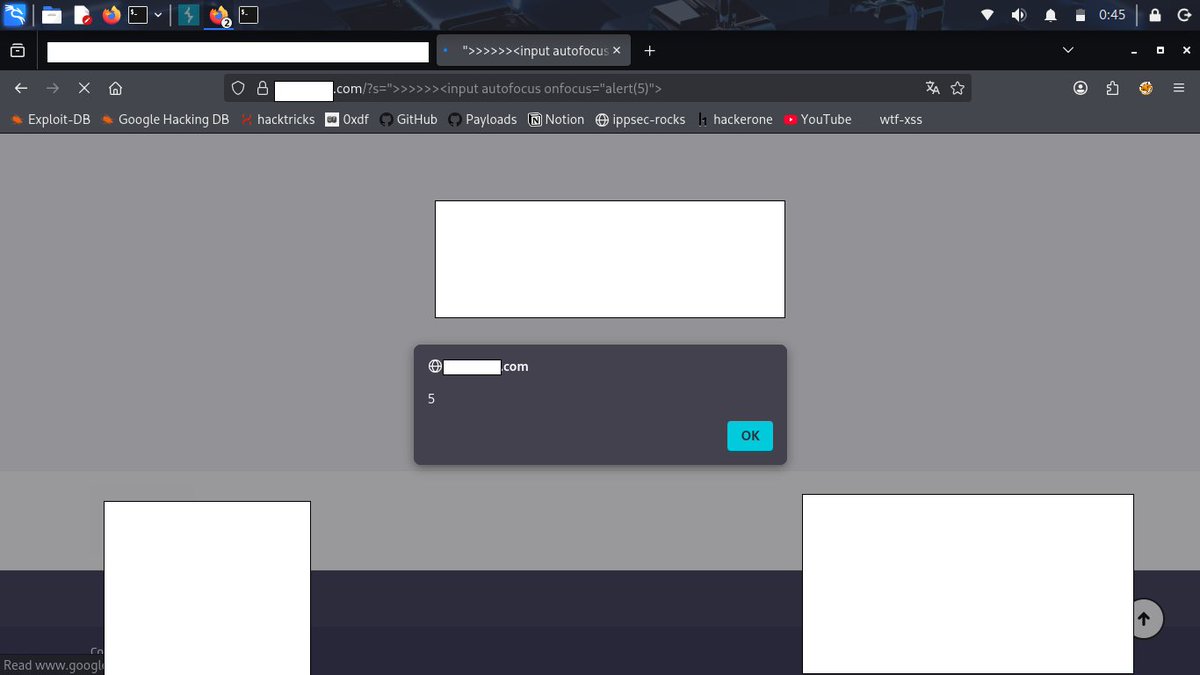
Task: Open the Kali applications menu icon
Action: pyautogui.click(x=15, y=15)
